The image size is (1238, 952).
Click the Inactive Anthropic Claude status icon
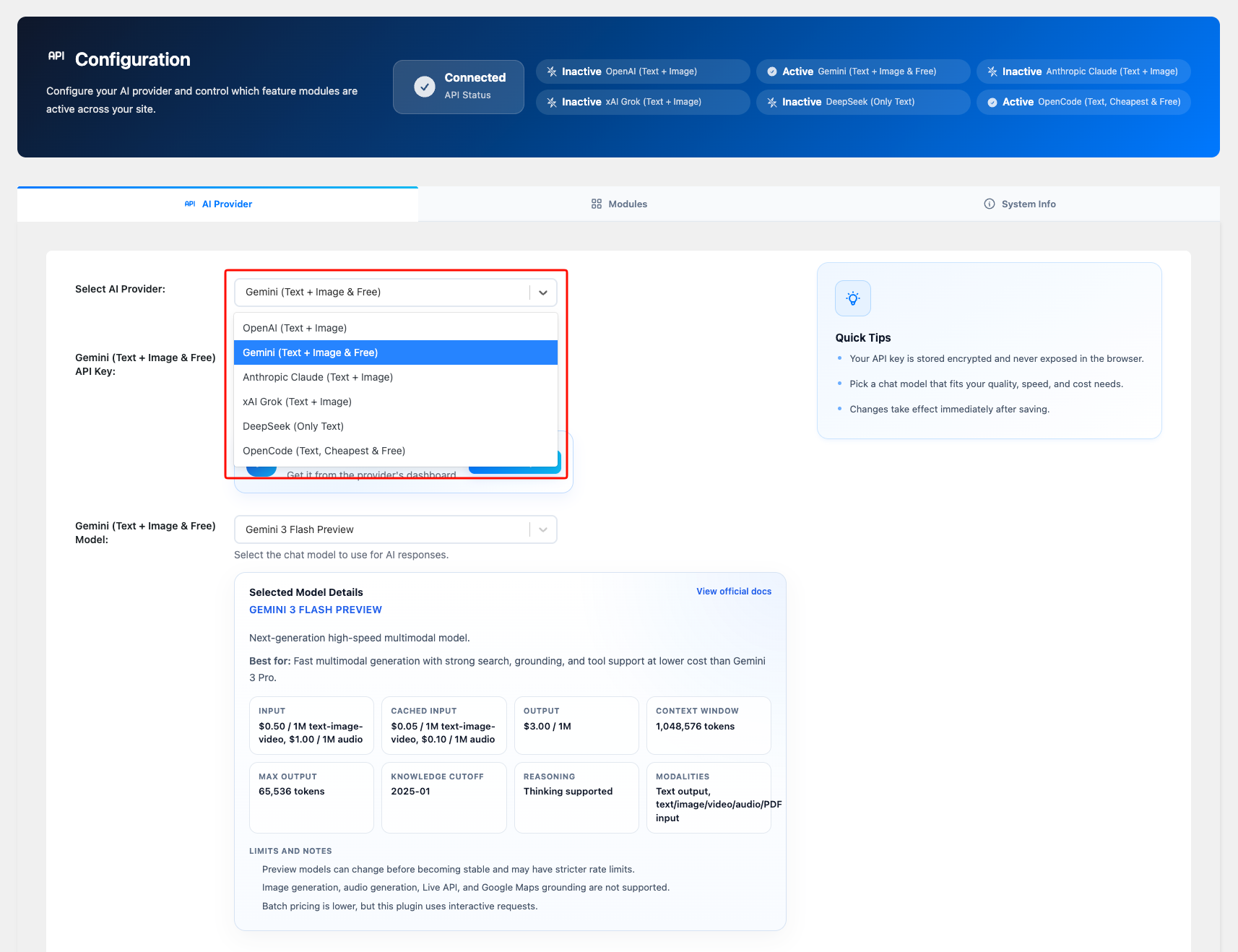(x=992, y=72)
